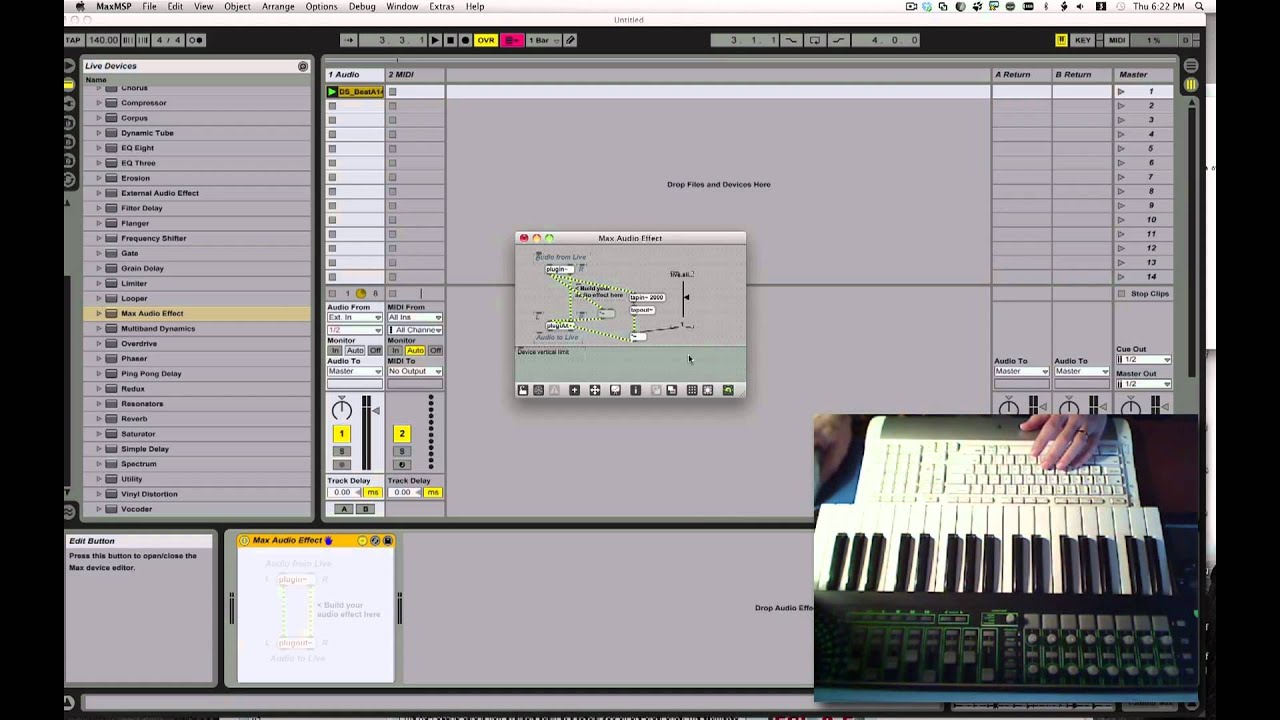Open MIDI From All Ins dropdown
Screen dimensions: 1280x720
coord(415,317)
